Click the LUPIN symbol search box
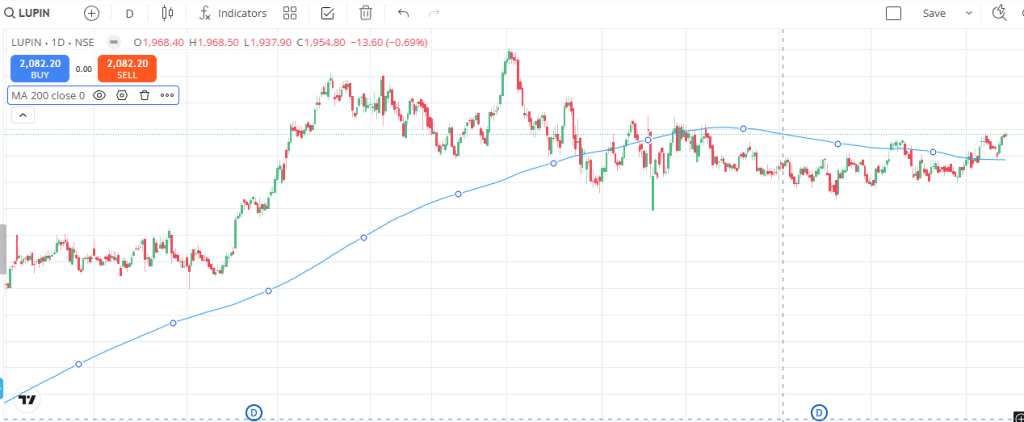Screen dimensions: 1024x422 pos(34,13)
